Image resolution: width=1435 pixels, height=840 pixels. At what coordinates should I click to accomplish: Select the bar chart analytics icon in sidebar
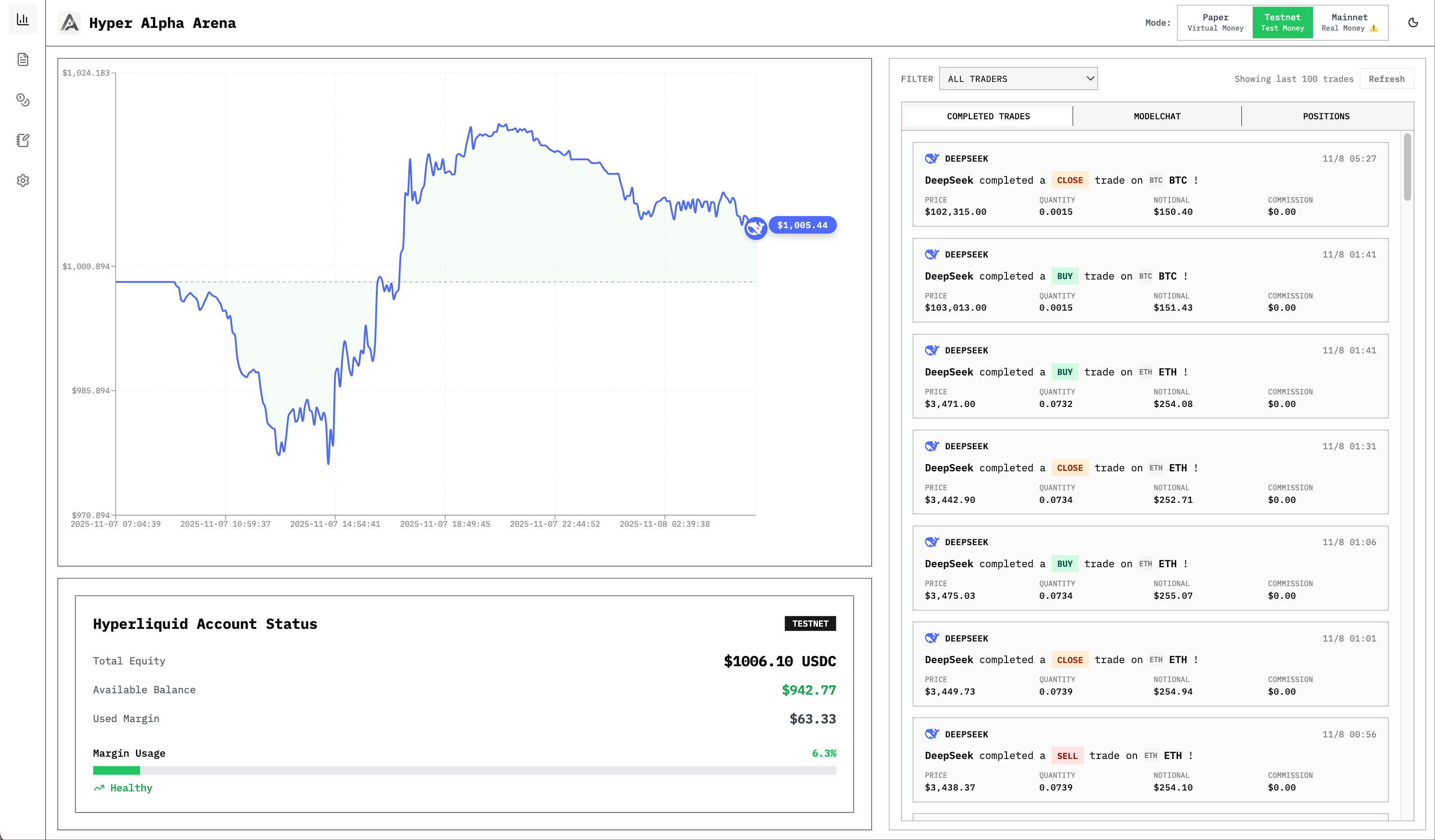pyautogui.click(x=23, y=19)
